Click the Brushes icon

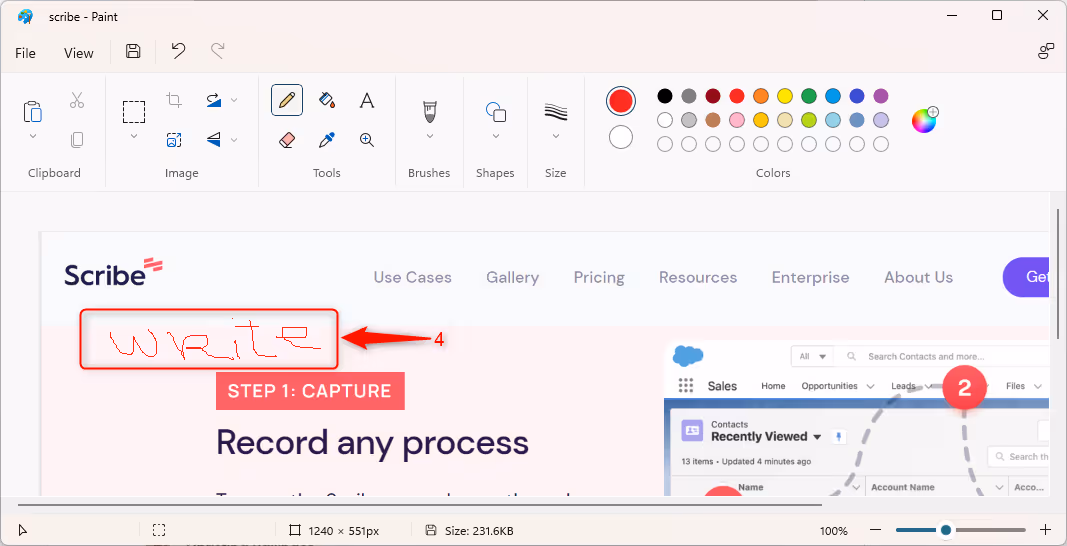(429, 111)
